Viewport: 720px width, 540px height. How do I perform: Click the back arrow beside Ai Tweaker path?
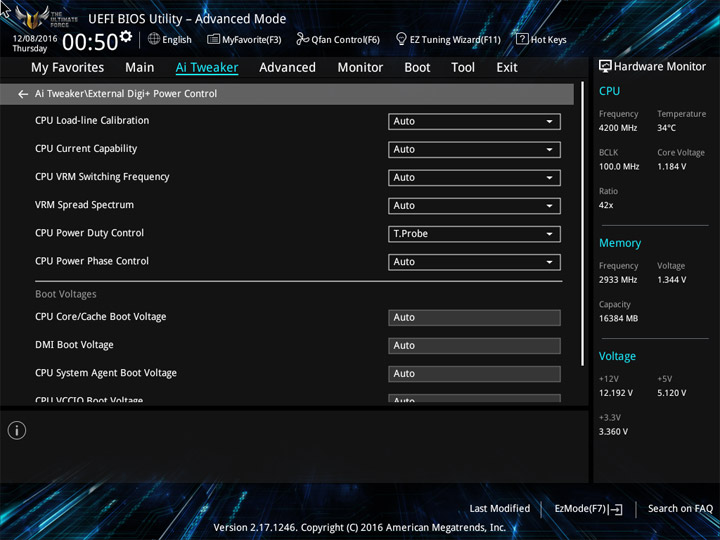click(x=22, y=94)
